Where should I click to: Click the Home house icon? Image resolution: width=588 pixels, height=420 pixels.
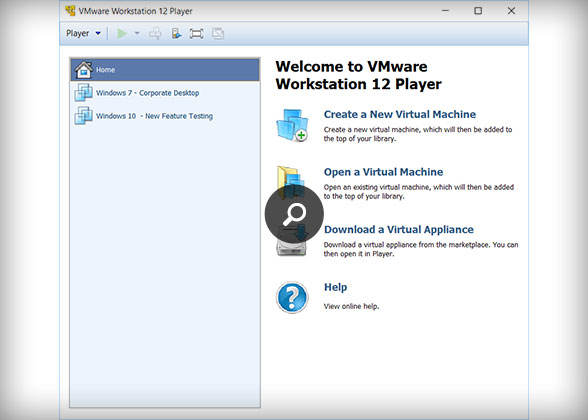click(x=83, y=69)
